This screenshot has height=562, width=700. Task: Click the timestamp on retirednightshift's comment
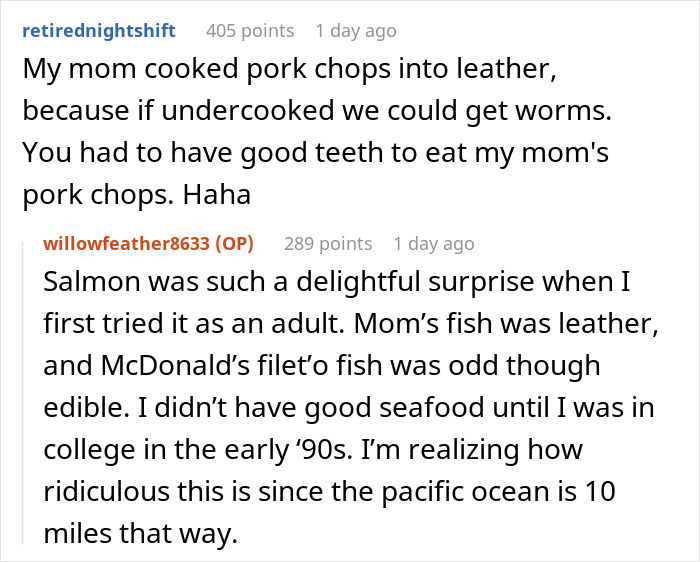356,30
